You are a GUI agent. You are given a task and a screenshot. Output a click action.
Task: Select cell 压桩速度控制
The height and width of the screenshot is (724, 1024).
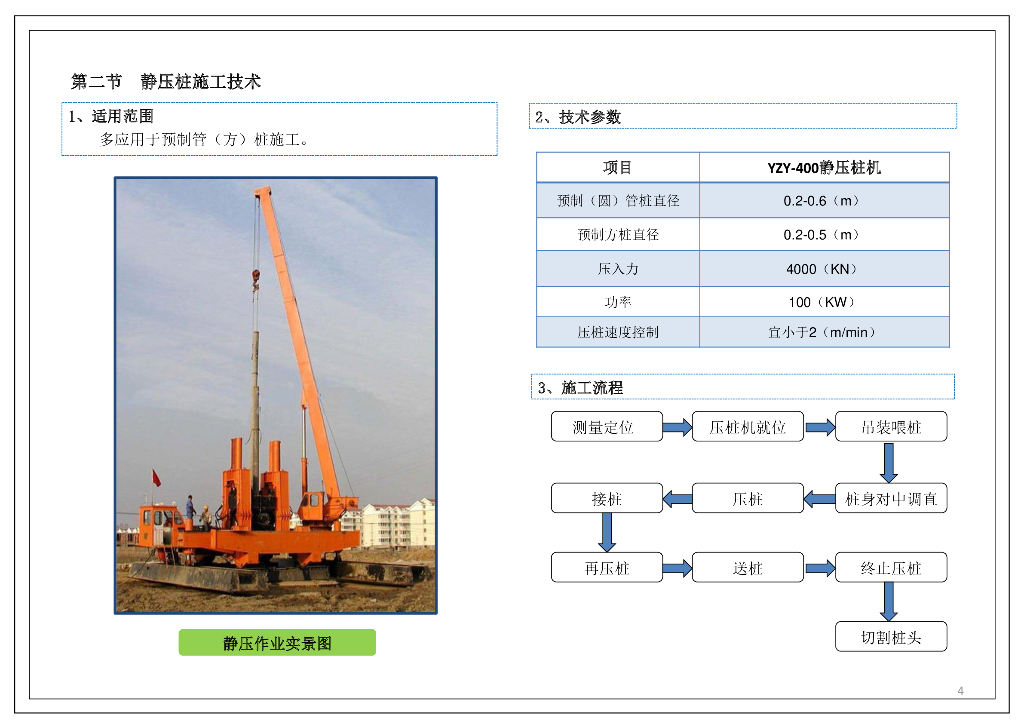point(618,332)
